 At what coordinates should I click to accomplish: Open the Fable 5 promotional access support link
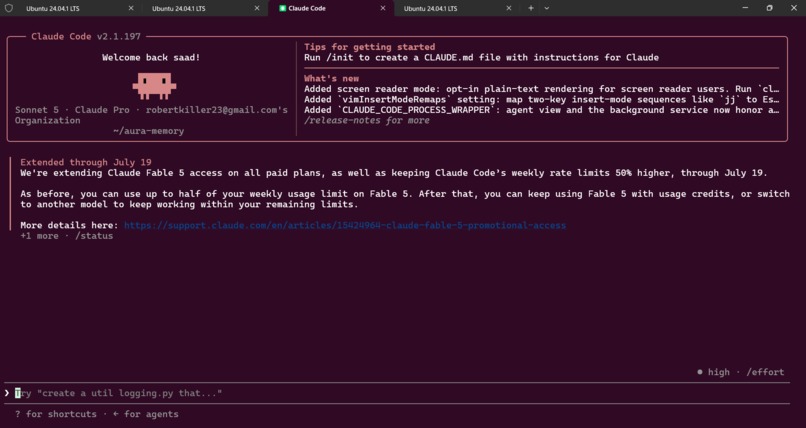coord(345,225)
